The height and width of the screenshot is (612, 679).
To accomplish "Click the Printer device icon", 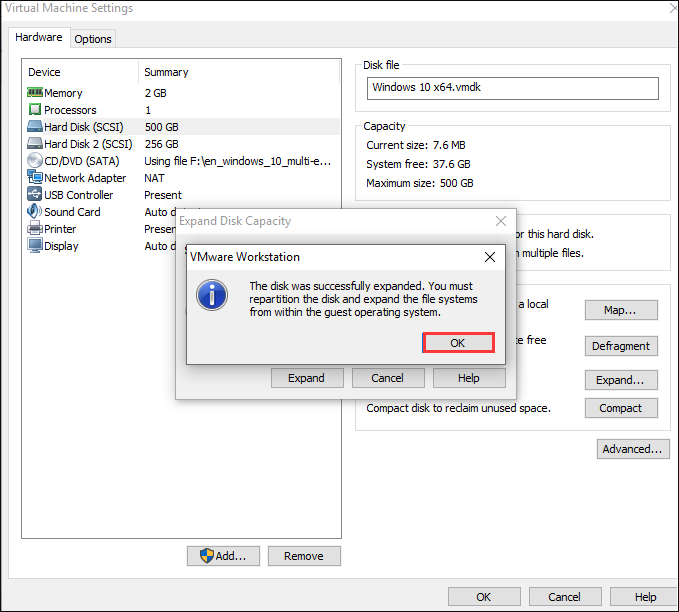I will pyautogui.click(x=35, y=228).
